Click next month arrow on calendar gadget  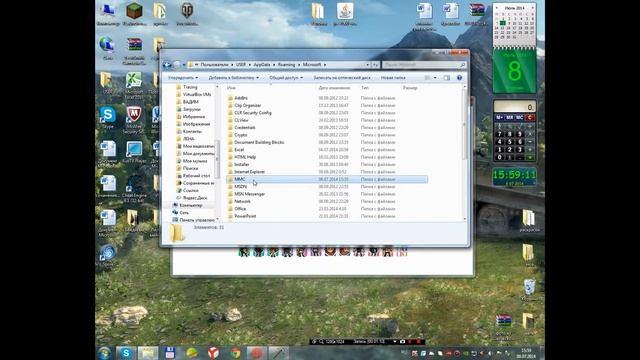[x=533, y=8]
